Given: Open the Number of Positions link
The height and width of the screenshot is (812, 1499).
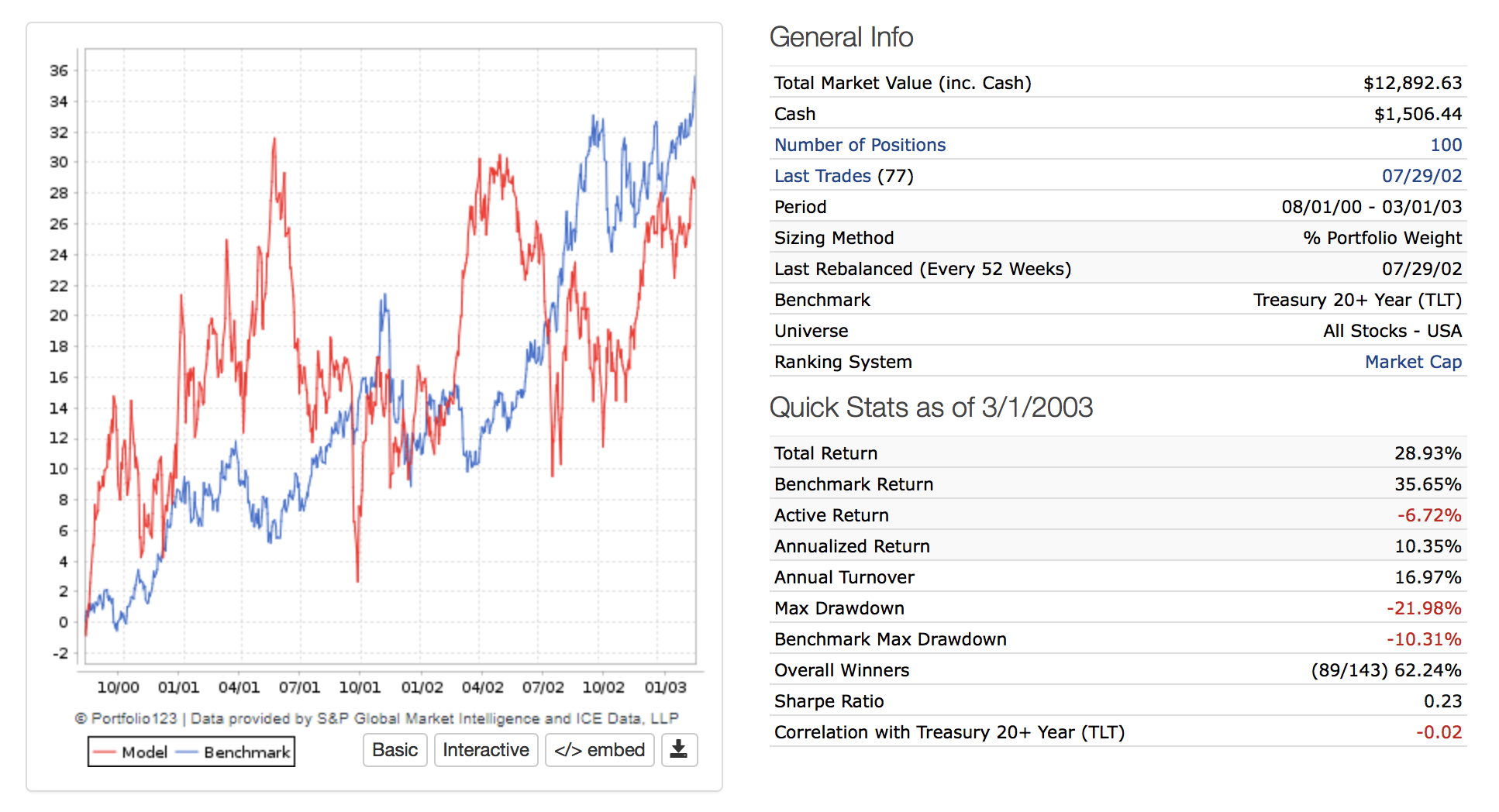Looking at the screenshot, I should [860, 145].
